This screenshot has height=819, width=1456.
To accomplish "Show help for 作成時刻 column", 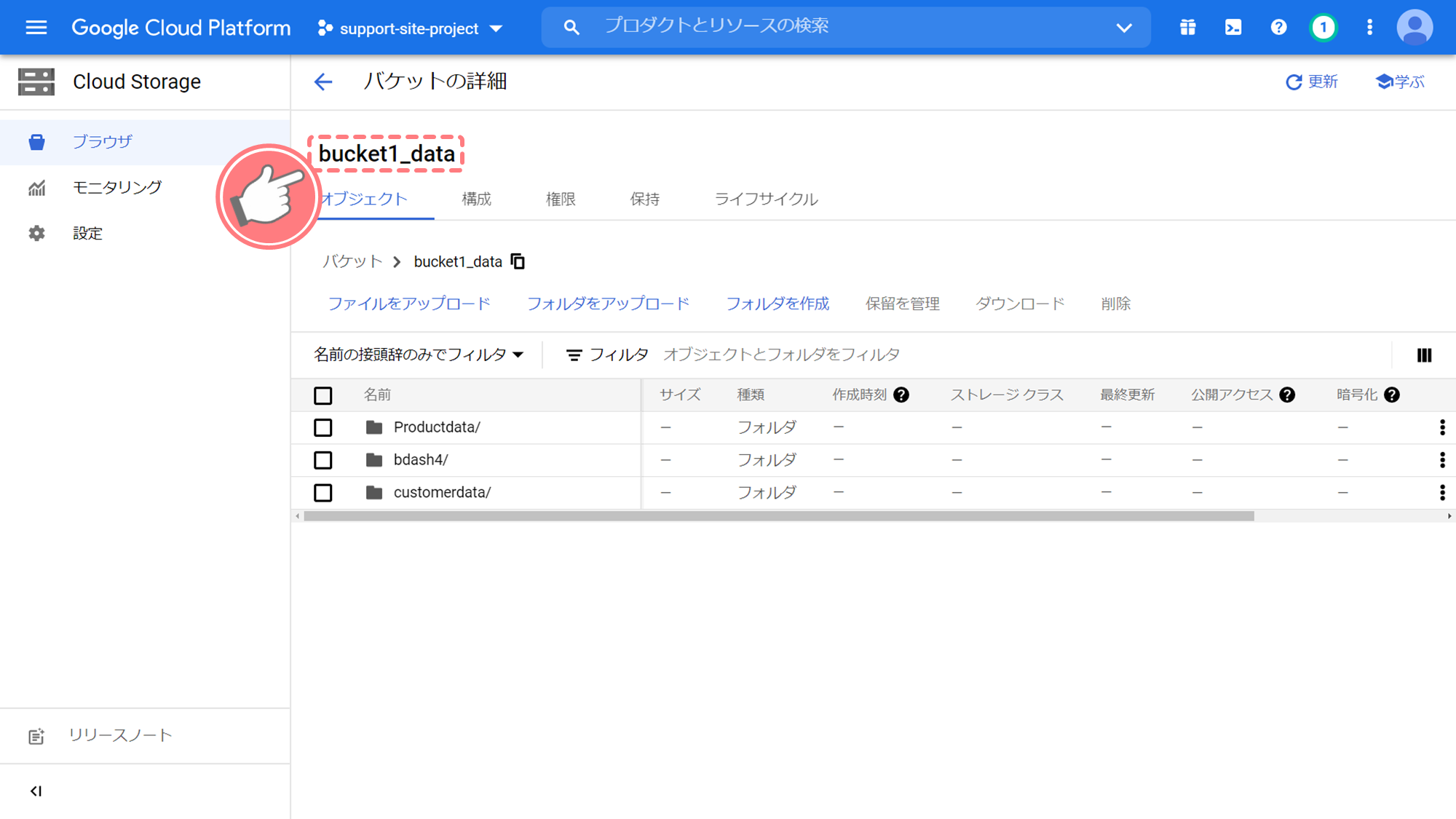I will tap(901, 395).
